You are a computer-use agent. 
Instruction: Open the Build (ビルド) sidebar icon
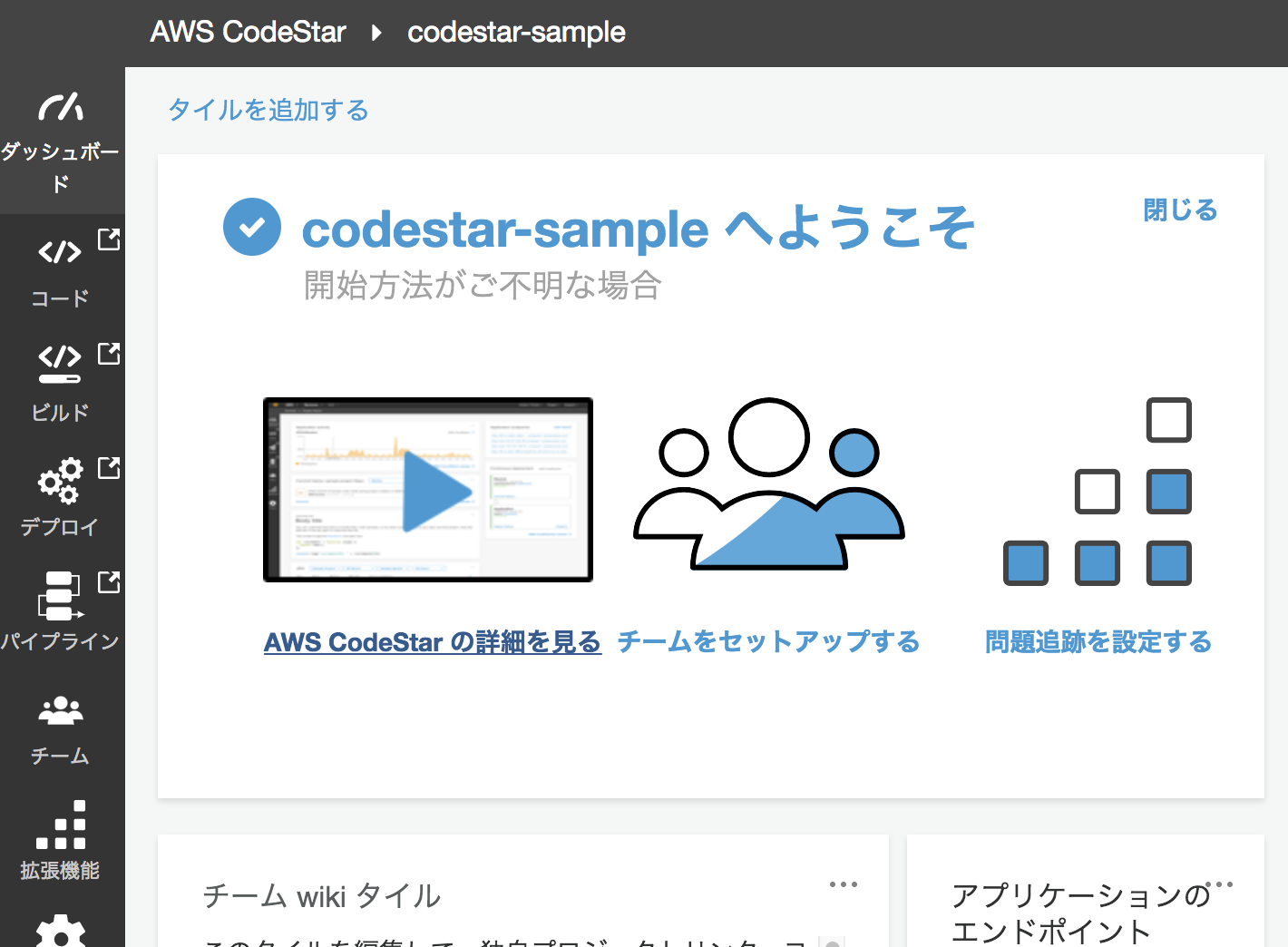pyautogui.click(x=60, y=364)
